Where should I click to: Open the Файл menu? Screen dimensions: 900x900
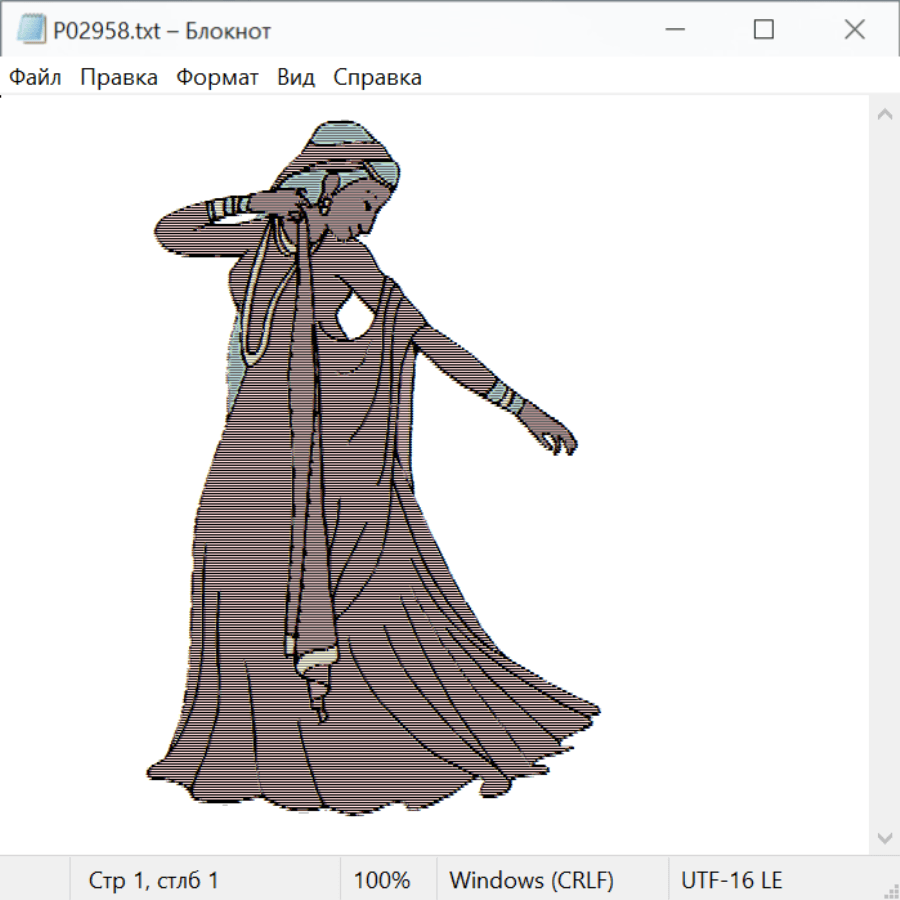pos(35,77)
